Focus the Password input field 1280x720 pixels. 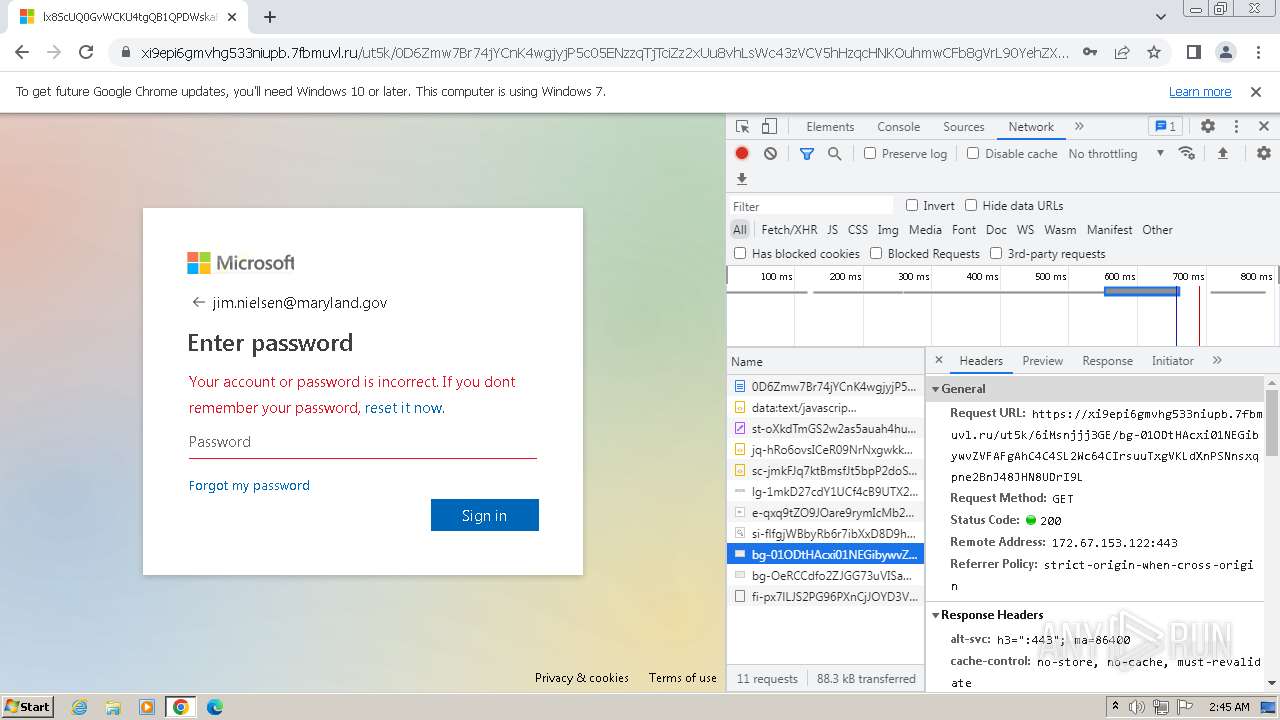point(363,442)
